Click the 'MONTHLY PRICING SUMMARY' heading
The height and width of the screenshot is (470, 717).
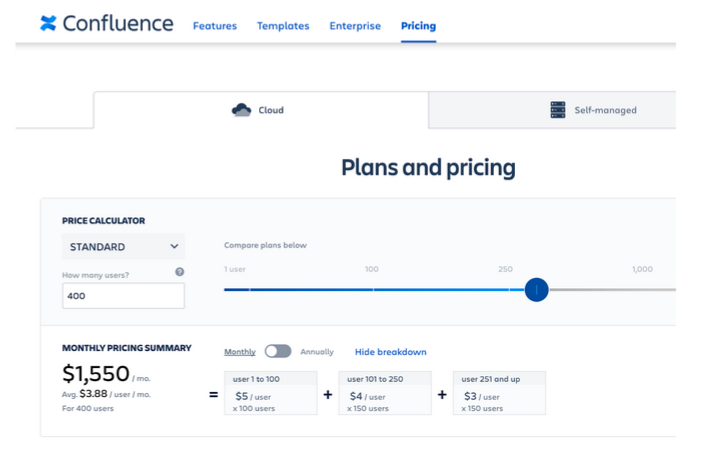(x=127, y=348)
